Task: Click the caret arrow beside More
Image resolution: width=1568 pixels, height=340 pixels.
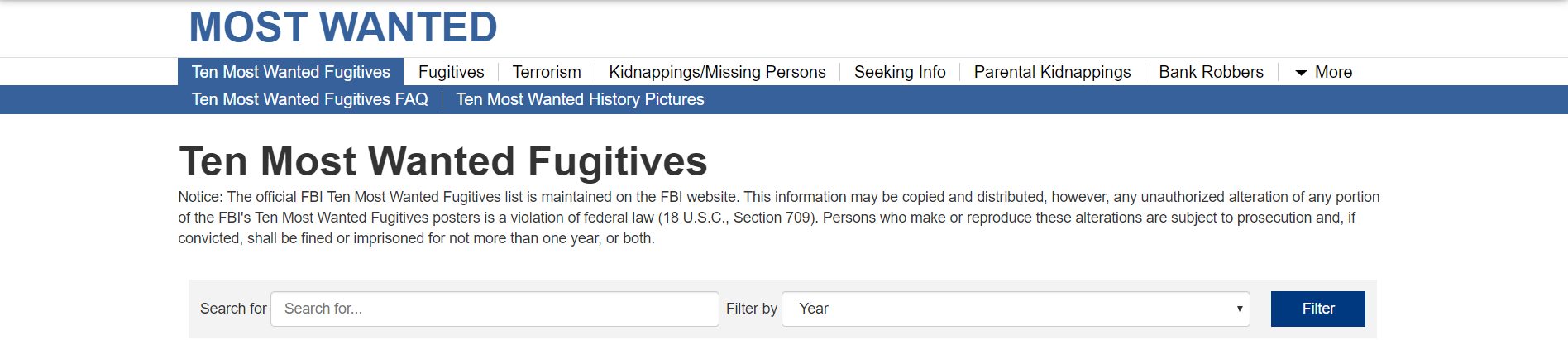Action: [1301, 73]
